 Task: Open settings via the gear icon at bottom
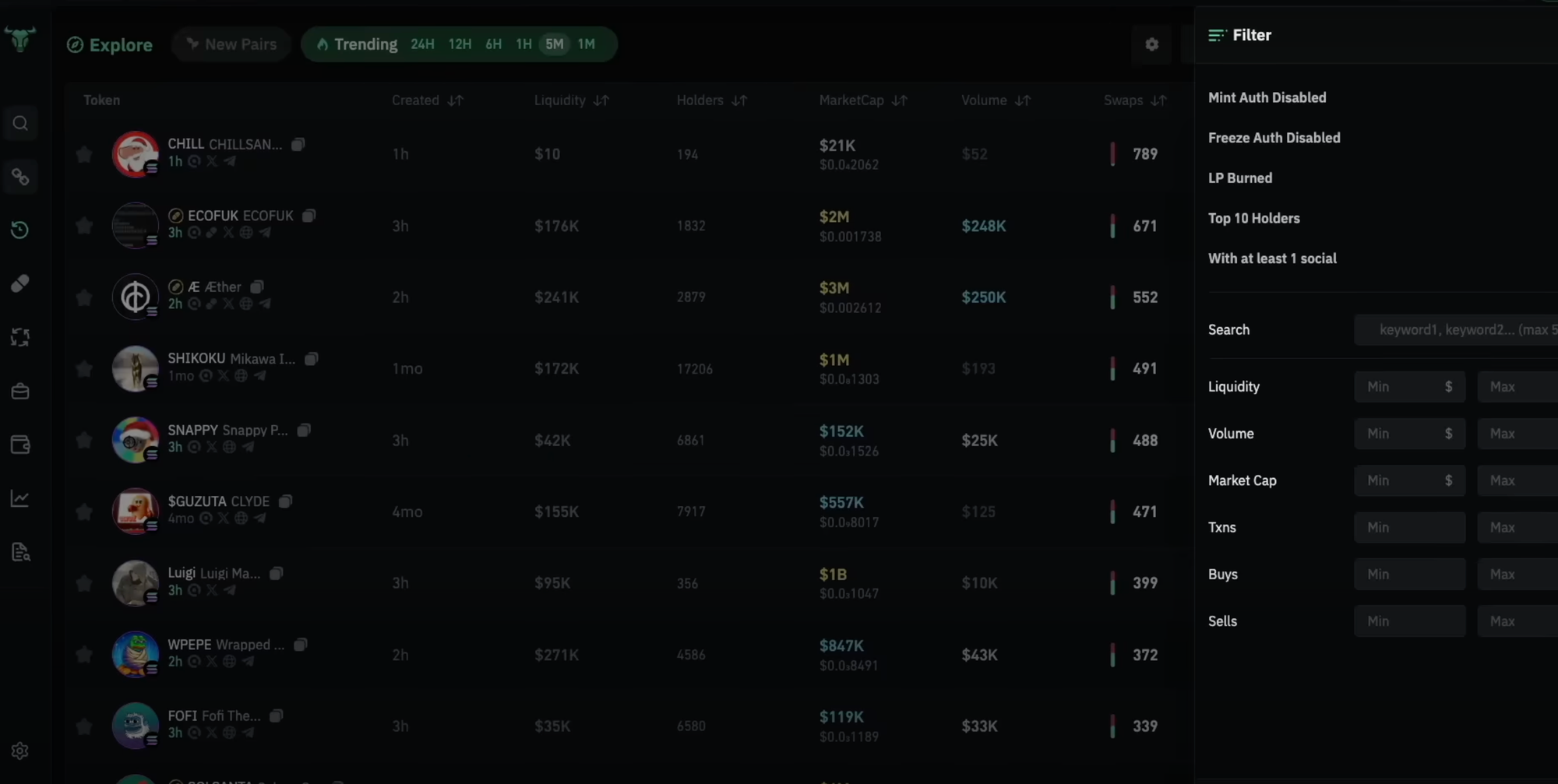[x=20, y=751]
